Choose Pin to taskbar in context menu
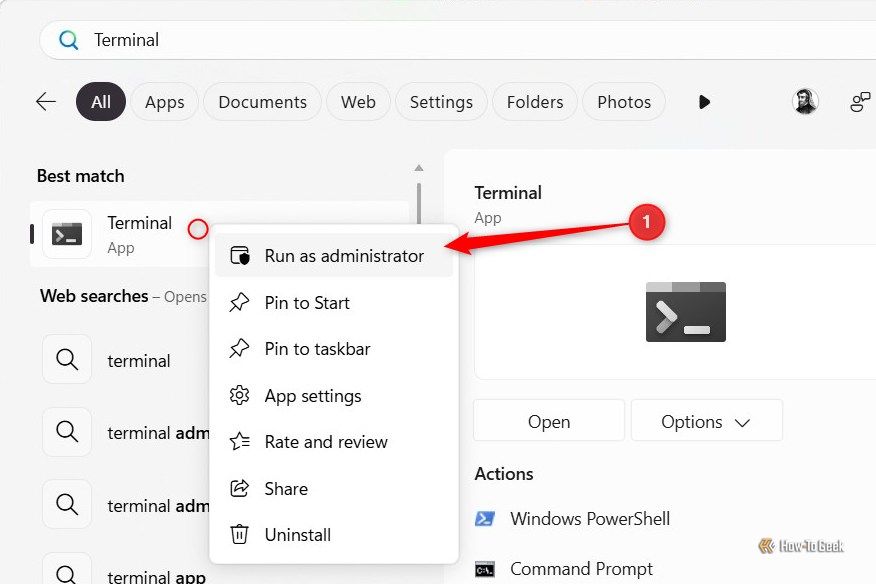Viewport: 876px width, 584px height. tap(334, 349)
